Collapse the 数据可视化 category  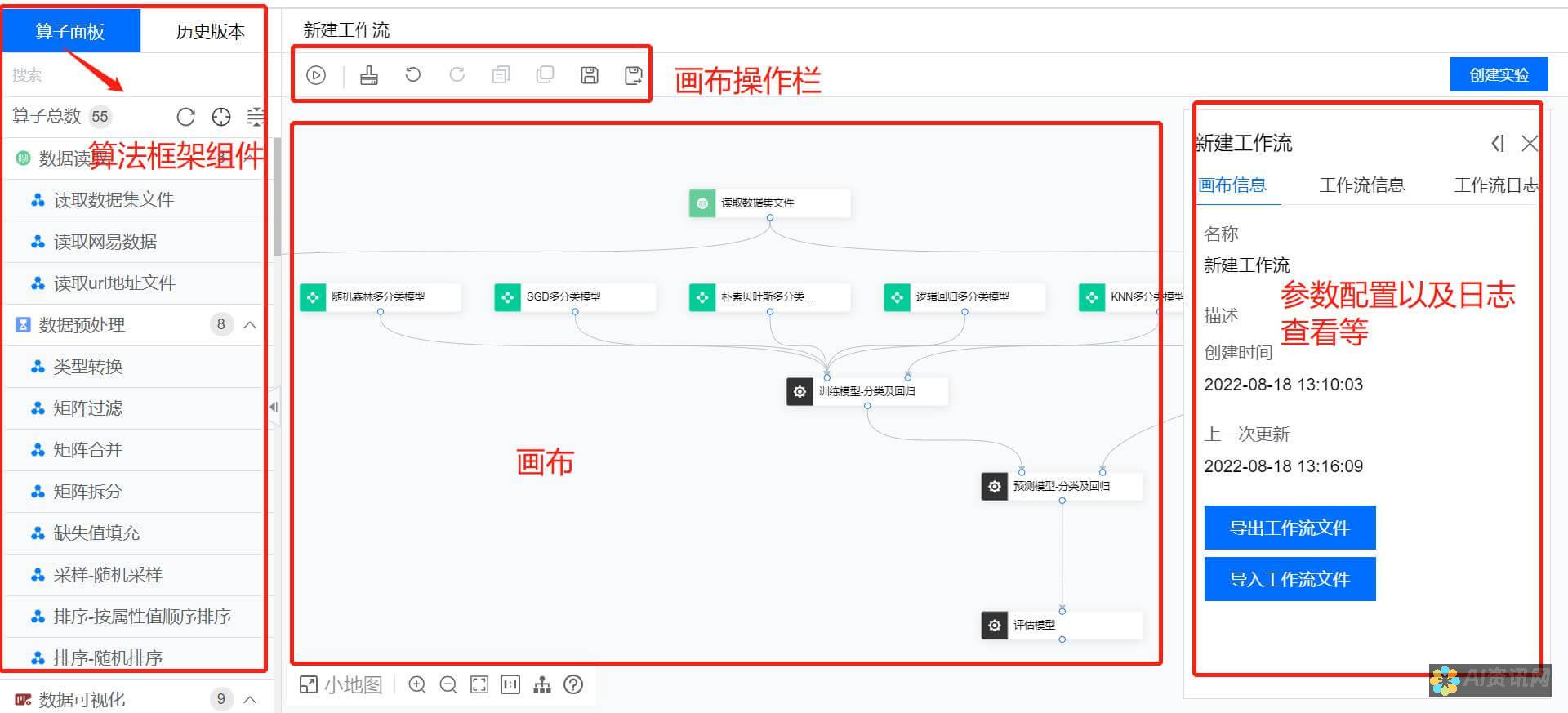pos(251,700)
